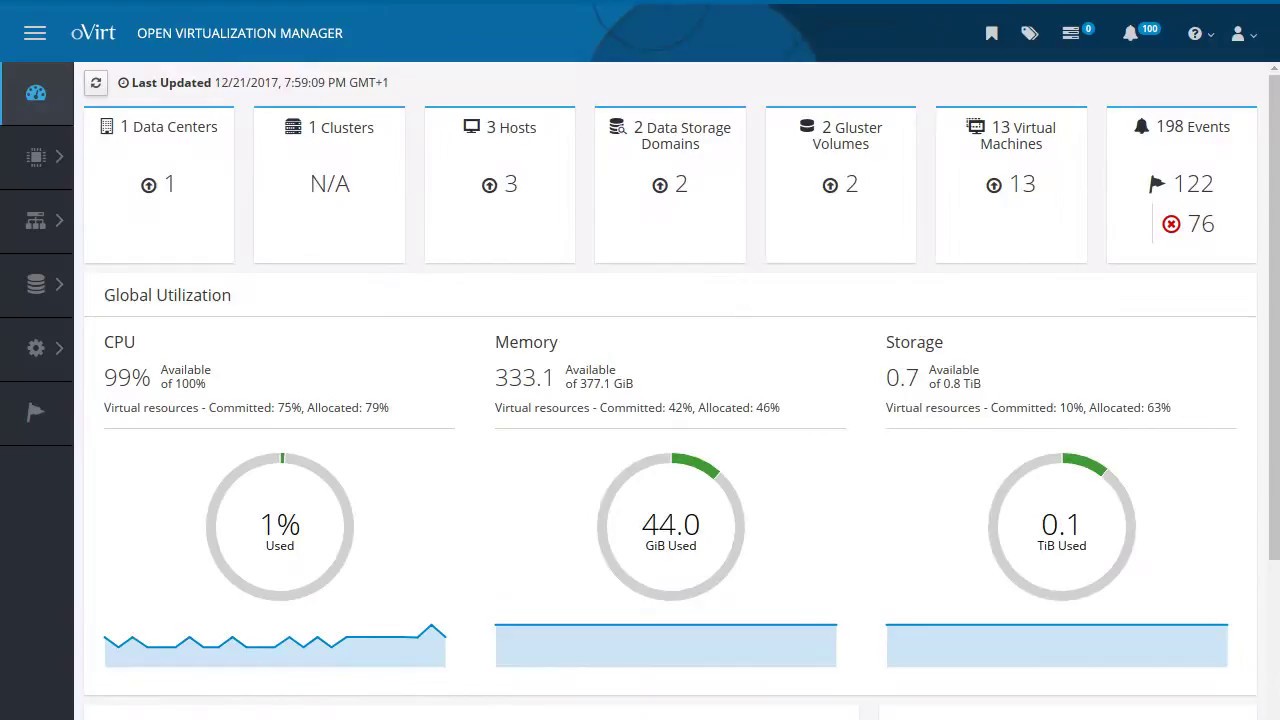
Task: Show the 76 error events
Action: coord(1188,224)
